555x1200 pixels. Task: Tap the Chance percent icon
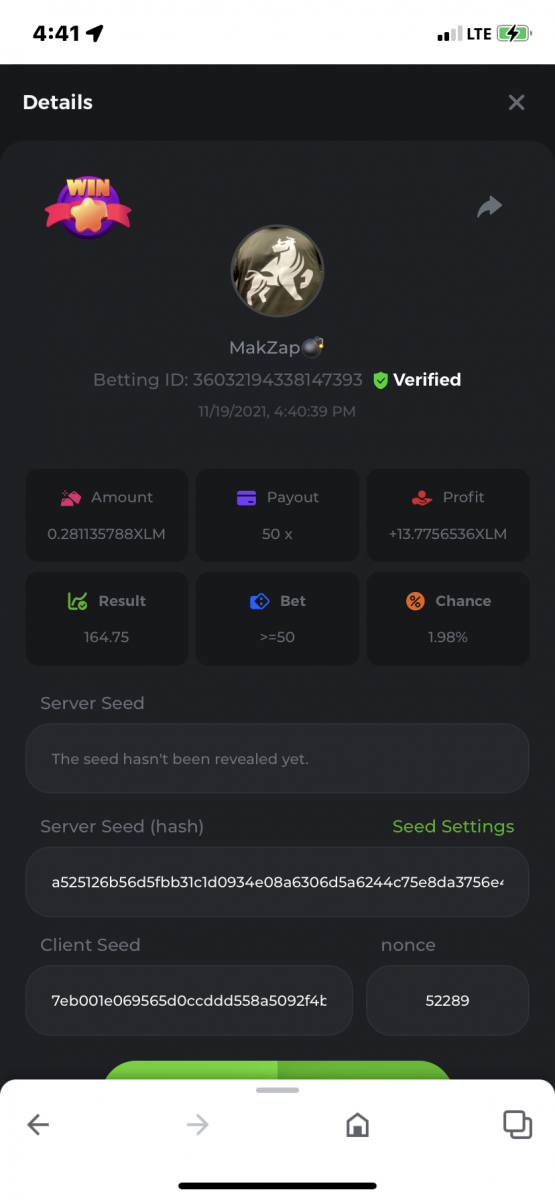coord(415,601)
